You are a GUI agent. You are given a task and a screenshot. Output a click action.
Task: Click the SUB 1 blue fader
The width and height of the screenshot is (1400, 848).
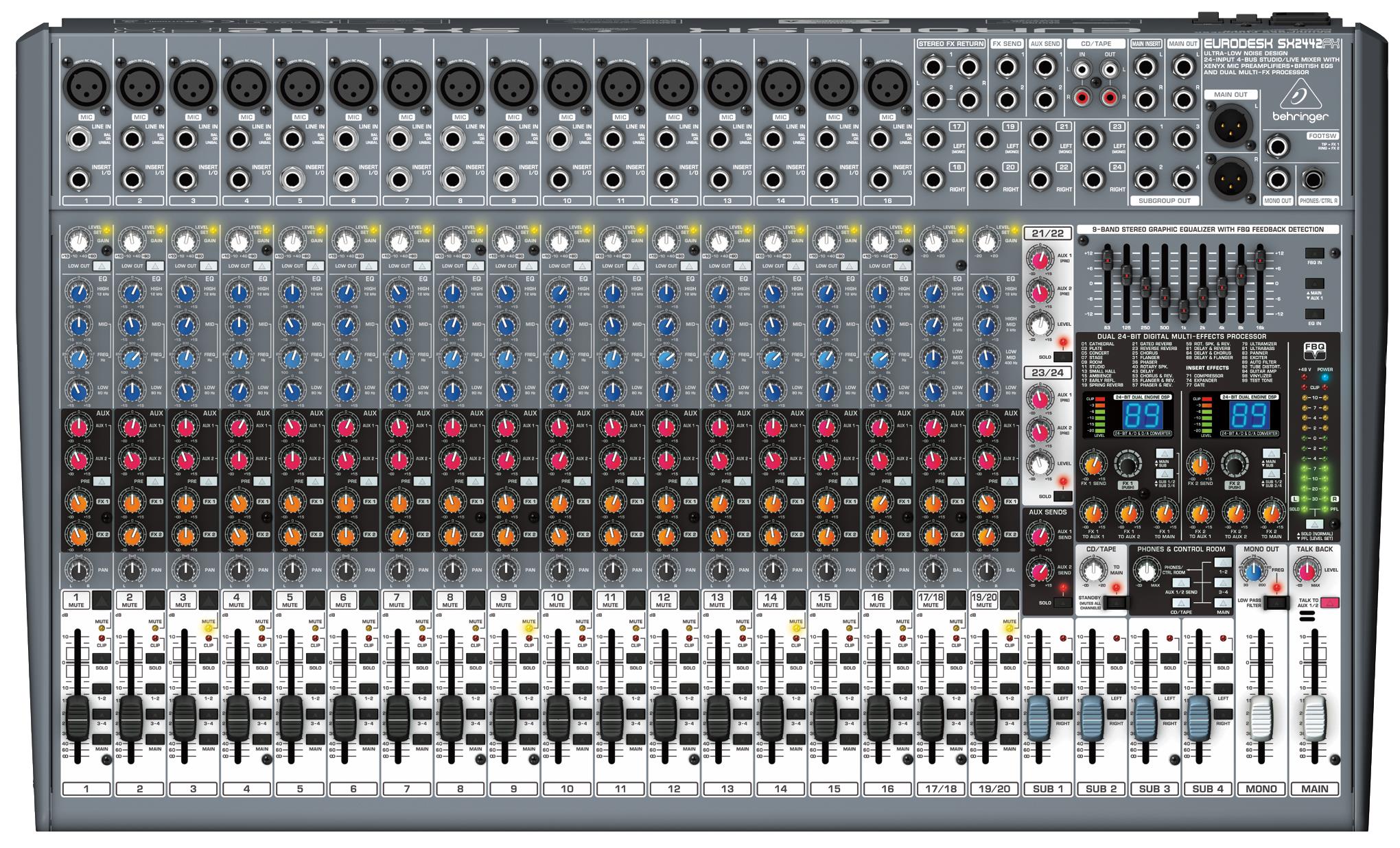coord(1038,718)
